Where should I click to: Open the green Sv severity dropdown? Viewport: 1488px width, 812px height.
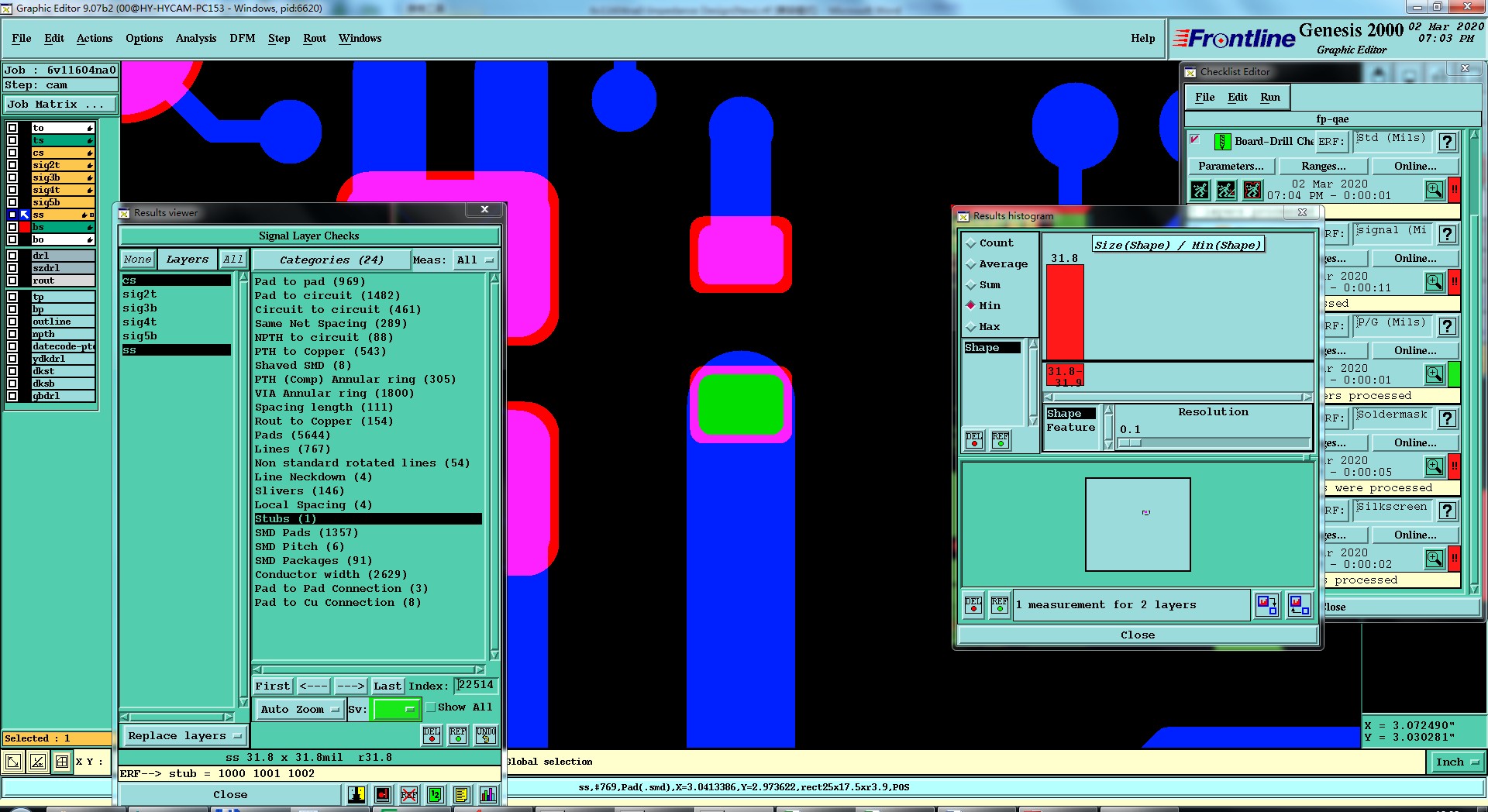395,709
